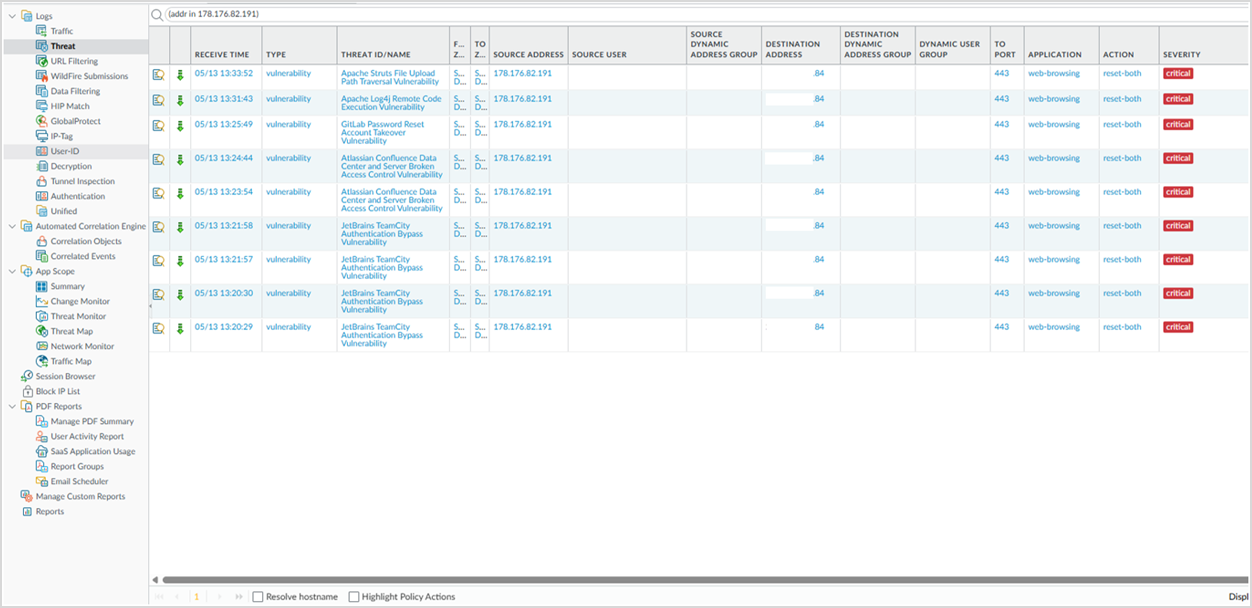1252x608 pixels.
Task: Open the URL Filtering logs
Action: [x=75, y=61]
